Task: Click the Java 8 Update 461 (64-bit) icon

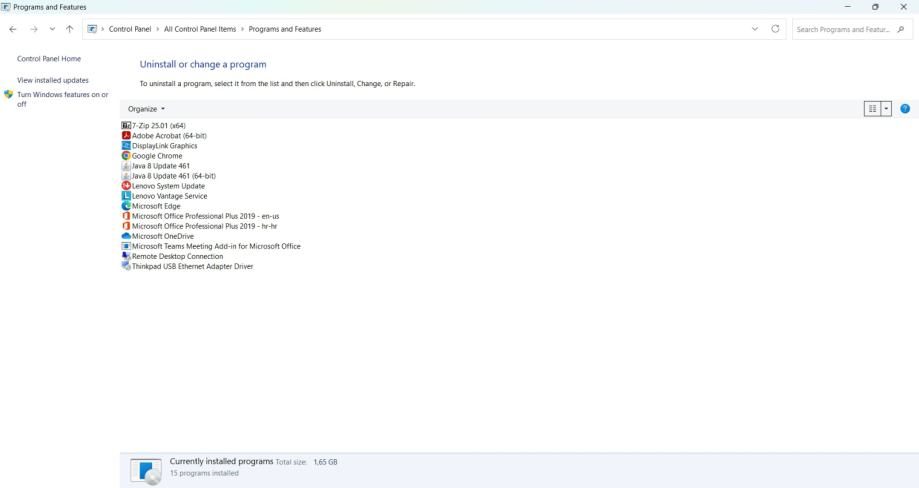Action: 125,176
